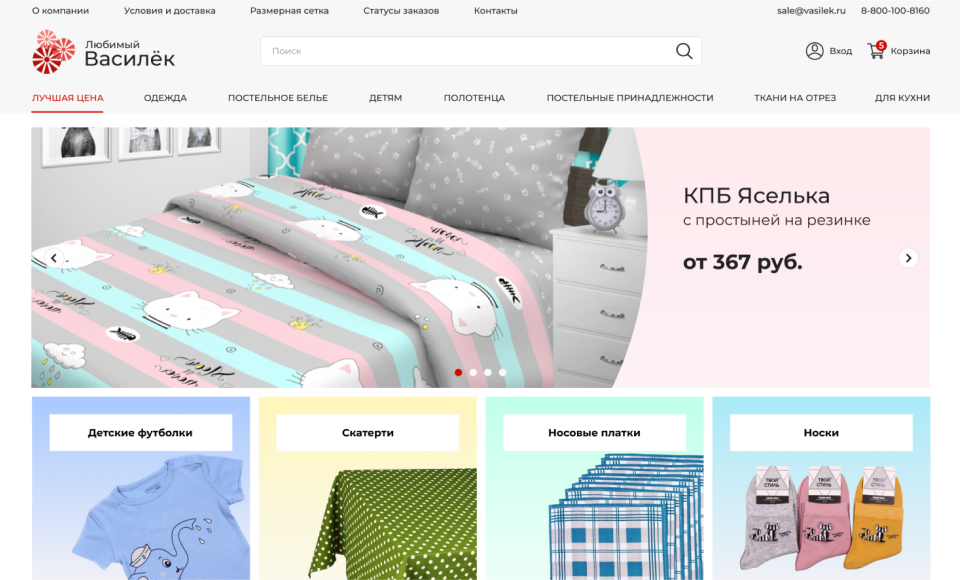Screen dimensions: 960x580
Task: Expand the Постельное белье menu
Action: click(277, 98)
